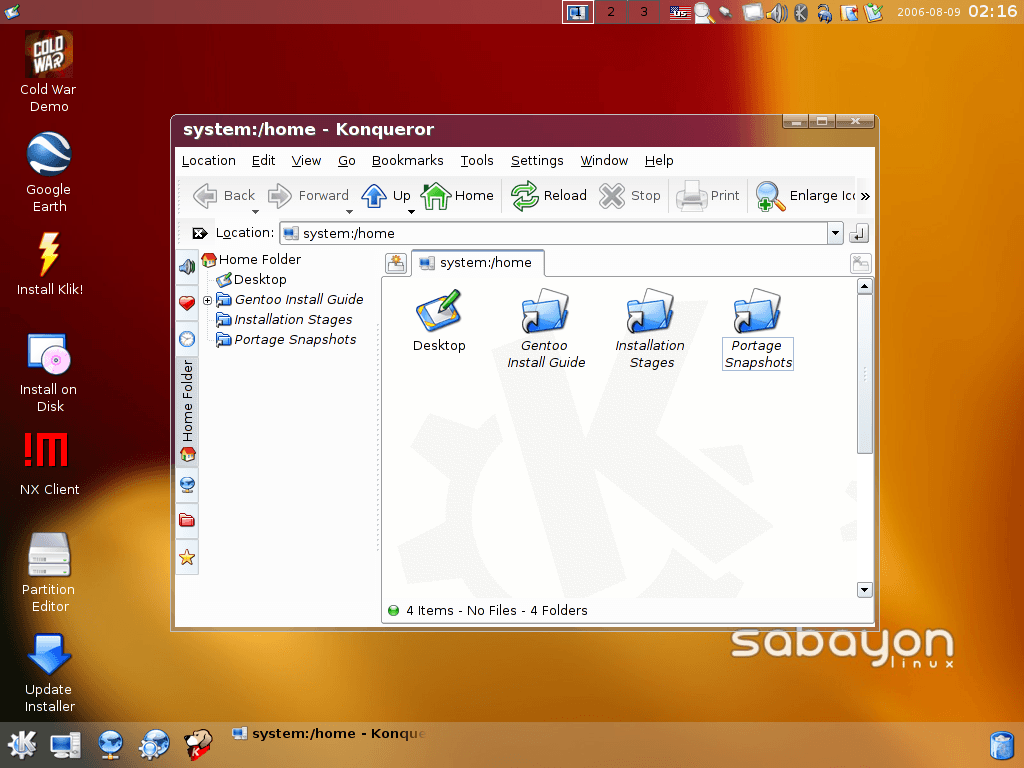The image size is (1024, 768).
Task: Clear the Location bar with the eraser icon
Action: point(199,233)
